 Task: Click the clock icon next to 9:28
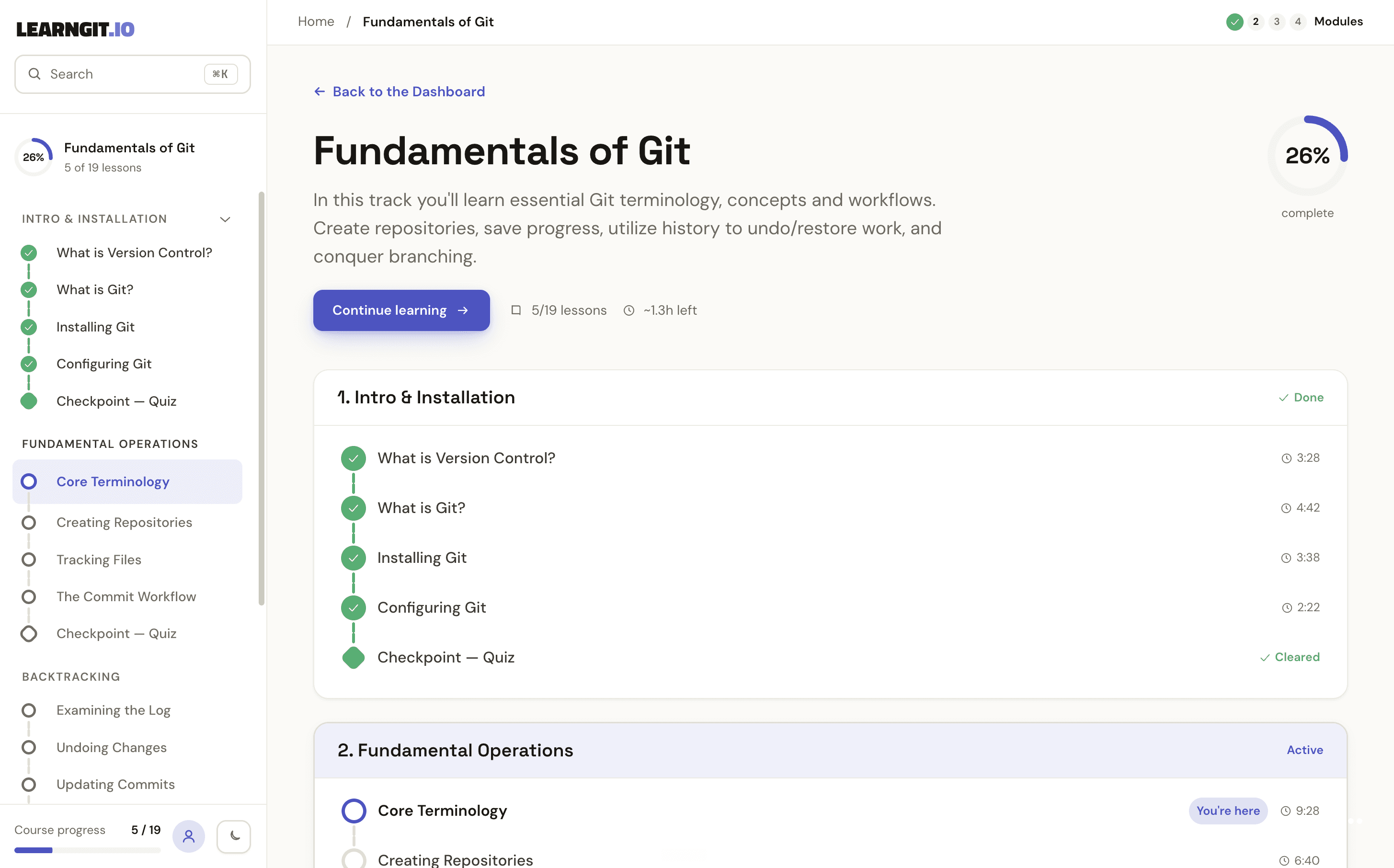(1286, 811)
